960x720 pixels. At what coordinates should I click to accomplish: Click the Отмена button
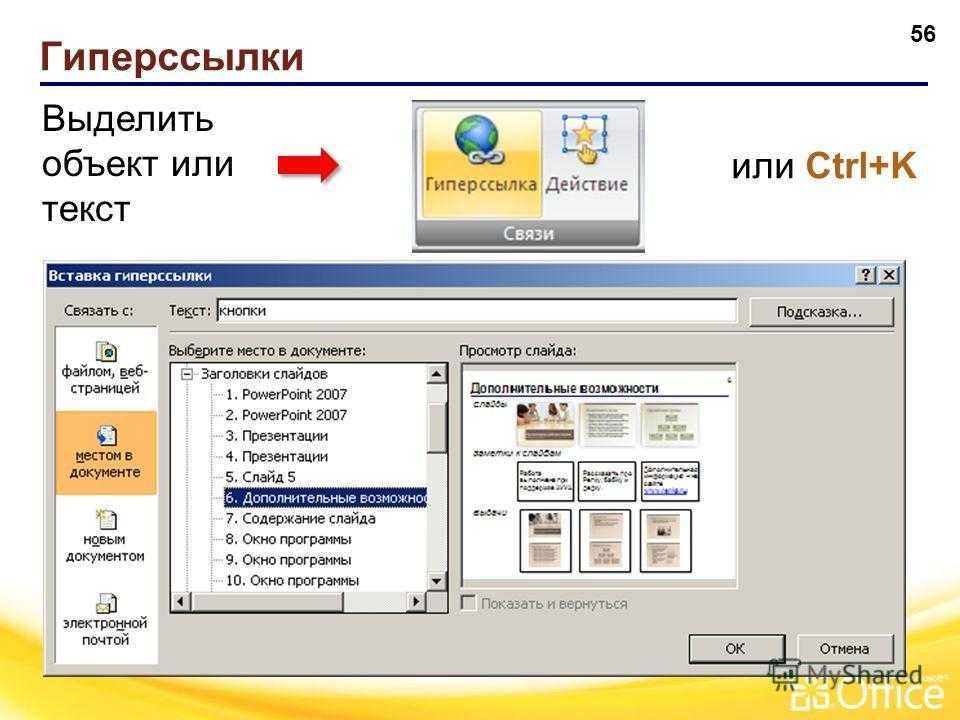(x=844, y=648)
